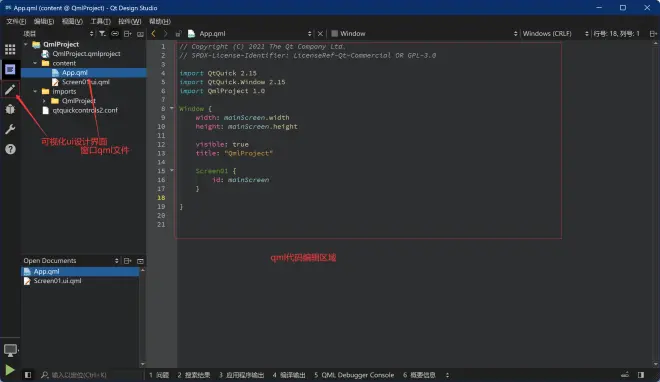Viewport: 660px width, 382px height.
Task: Toggle synchronize with editor link icon
Action: coord(115,33)
